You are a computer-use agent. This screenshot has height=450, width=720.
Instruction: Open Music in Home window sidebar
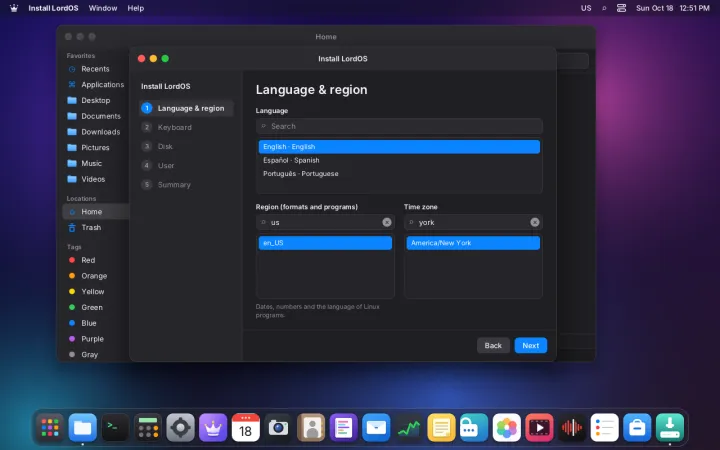95,163
